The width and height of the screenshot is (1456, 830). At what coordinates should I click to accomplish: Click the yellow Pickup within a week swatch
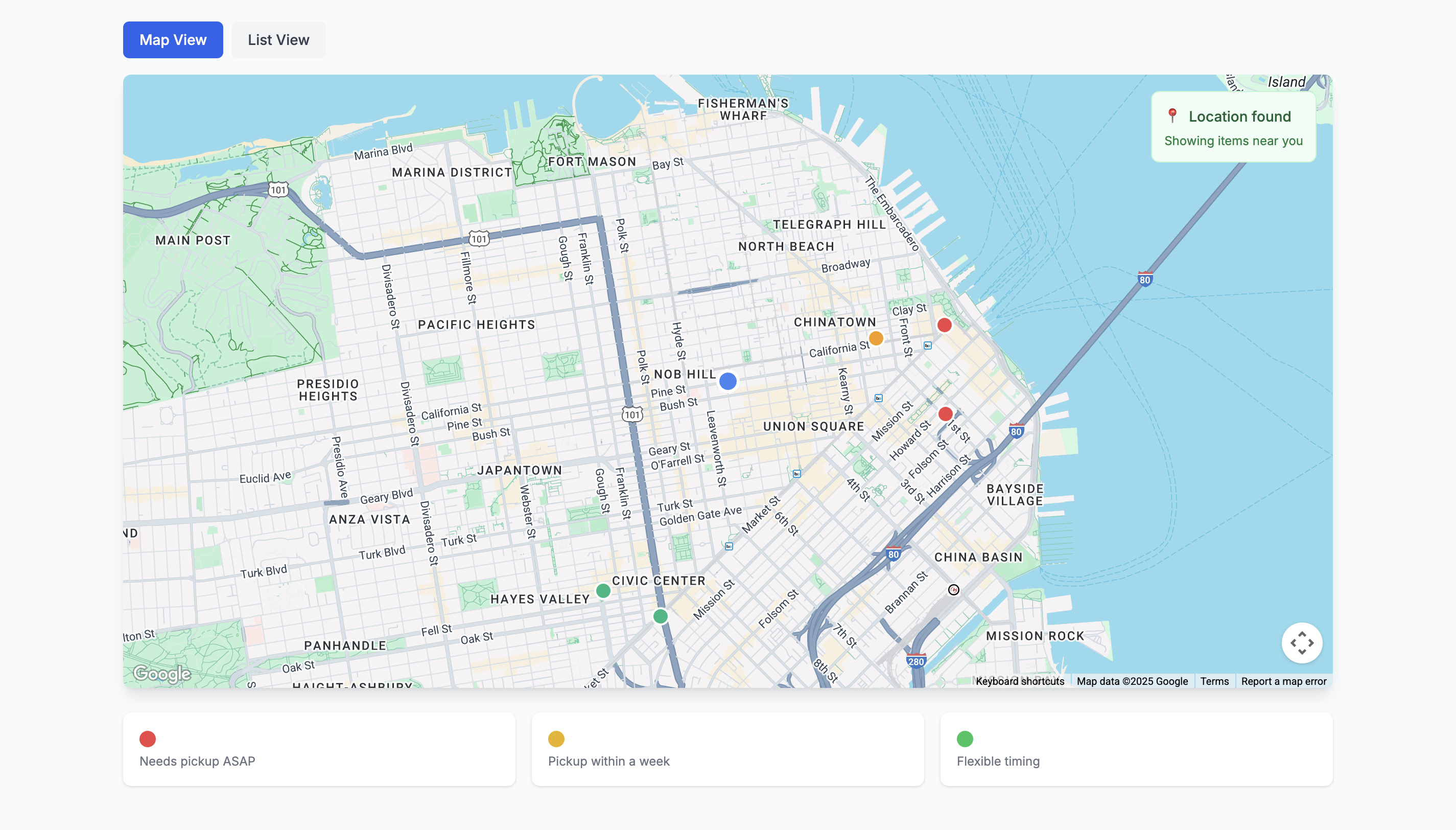pyautogui.click(x=555, y=739)
